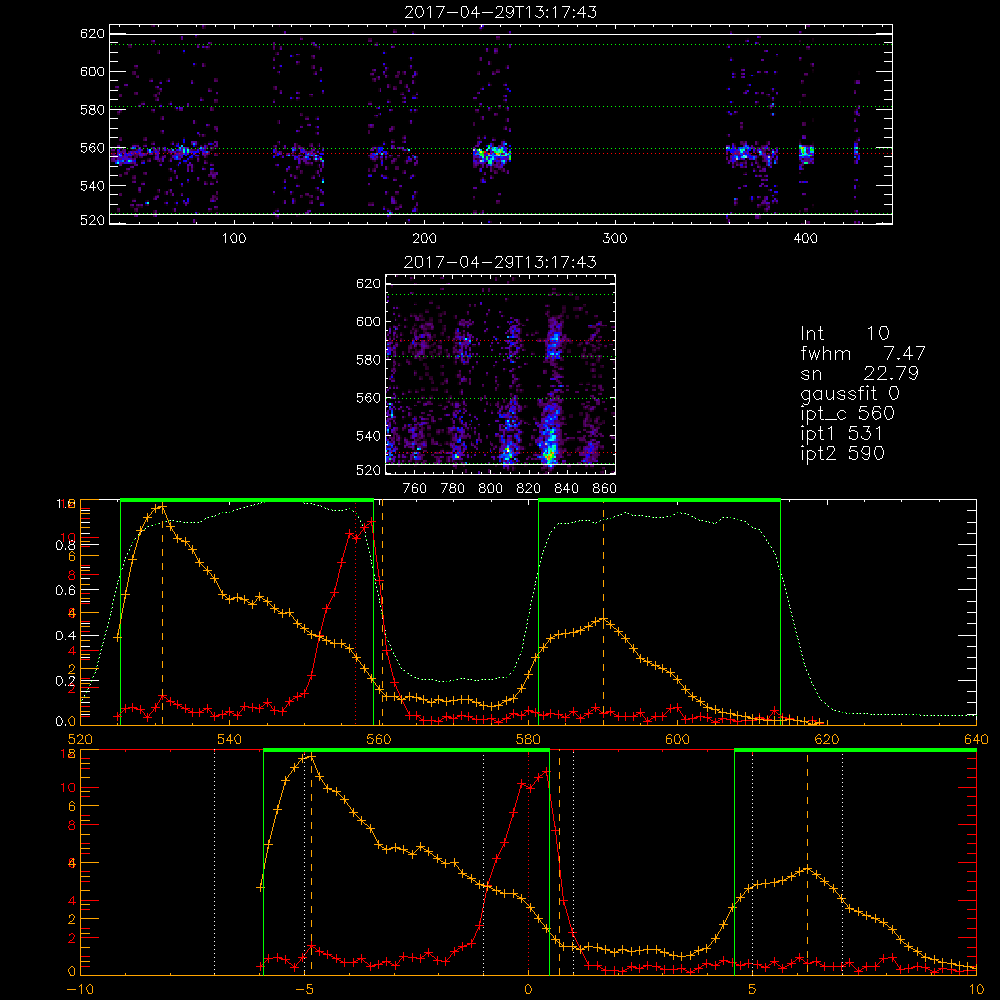The image size is (1000, 1000).
Task: Click x-axis label 780 under middle image
Action: pos(453,489)
